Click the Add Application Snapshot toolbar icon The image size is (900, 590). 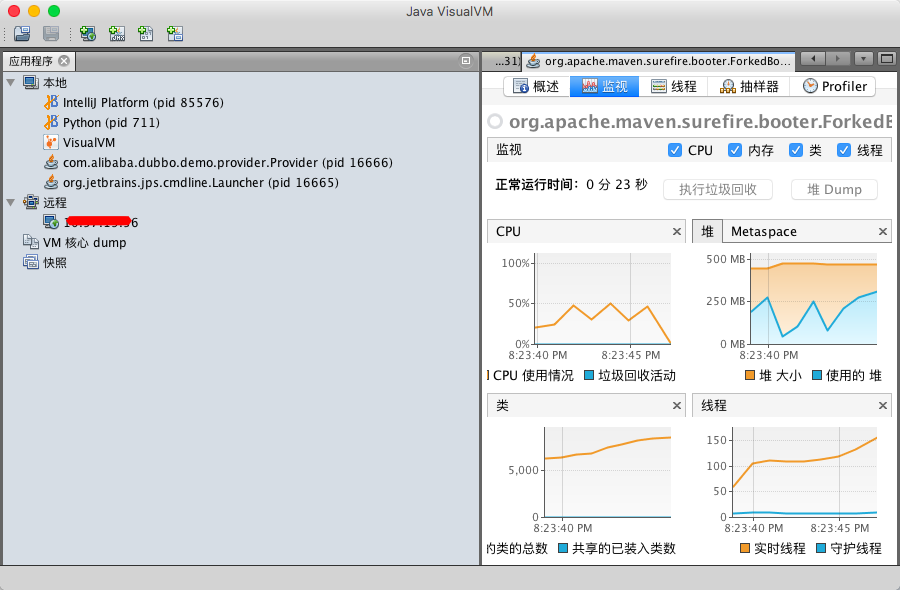pos(175,34)
